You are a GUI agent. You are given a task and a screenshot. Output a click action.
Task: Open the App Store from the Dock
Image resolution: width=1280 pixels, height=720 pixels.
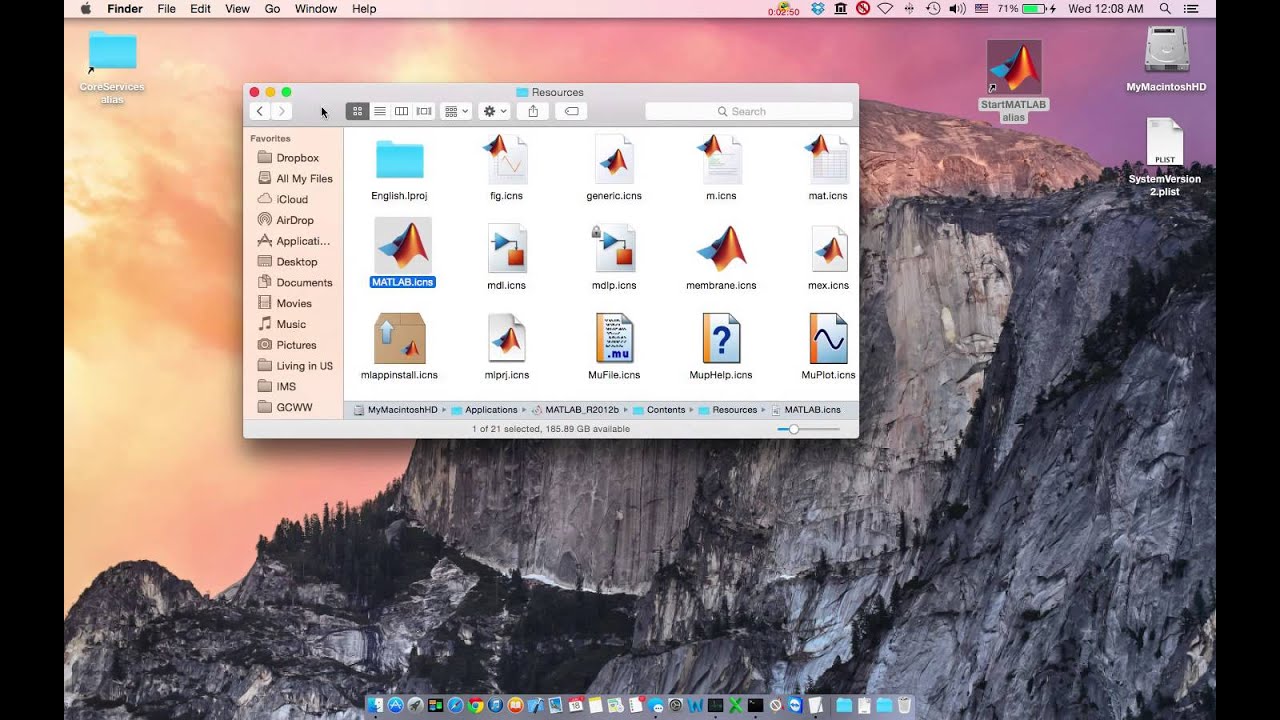[x=395, y=706]
